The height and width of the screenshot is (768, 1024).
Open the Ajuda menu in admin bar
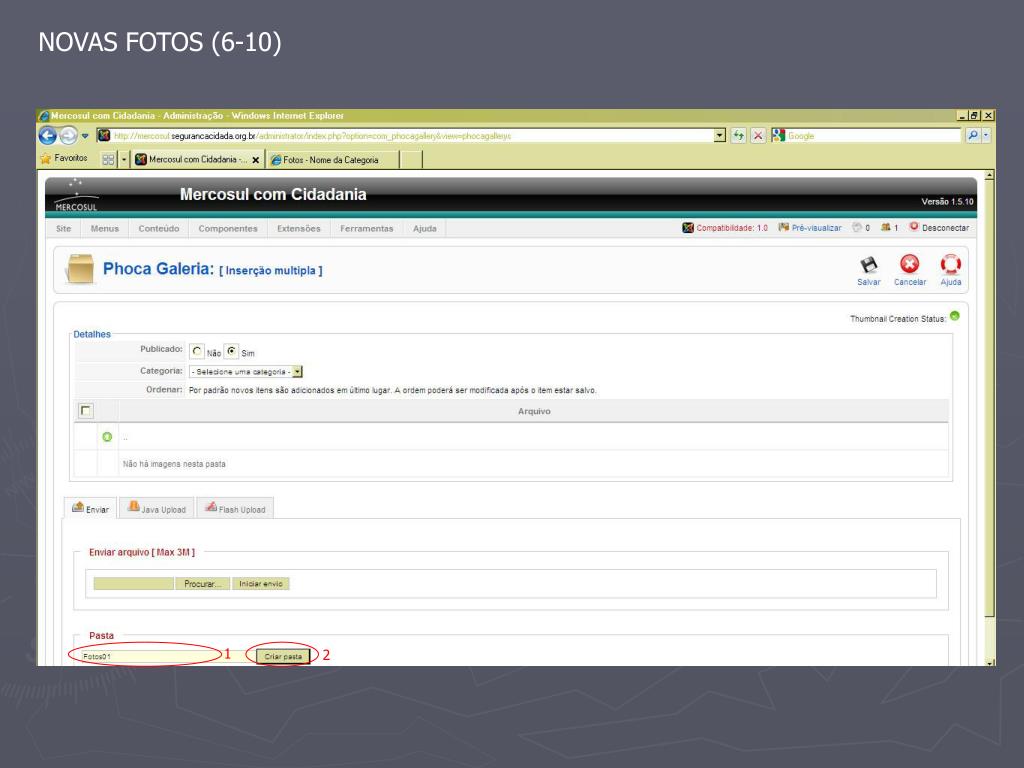click(424, 229)
